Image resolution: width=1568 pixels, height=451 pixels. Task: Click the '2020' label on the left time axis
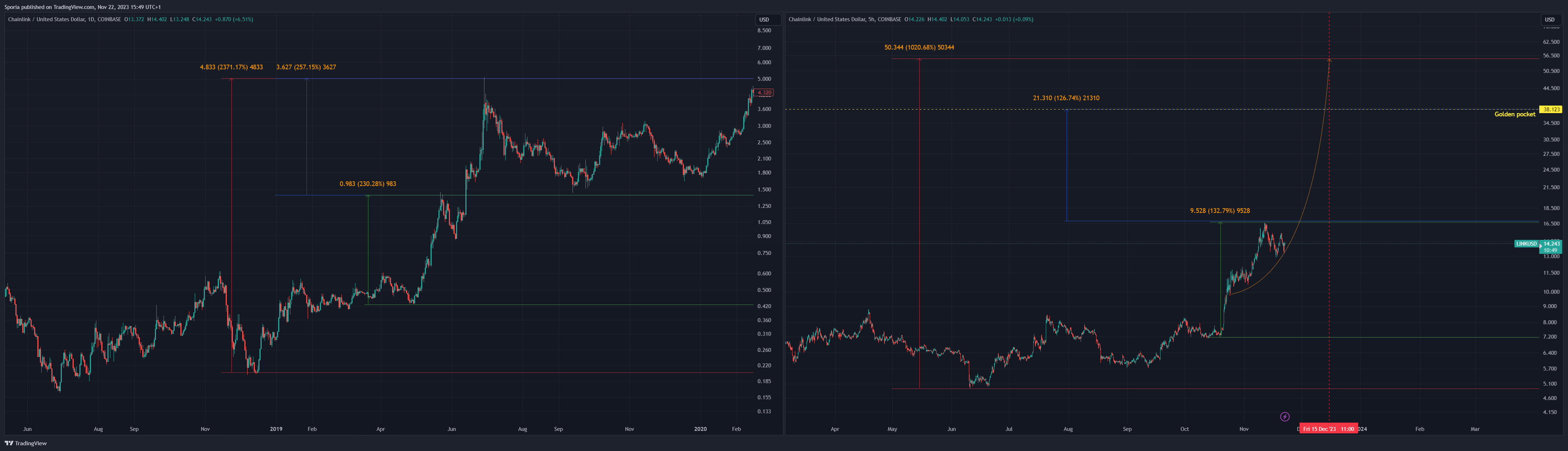coord(700,429)
